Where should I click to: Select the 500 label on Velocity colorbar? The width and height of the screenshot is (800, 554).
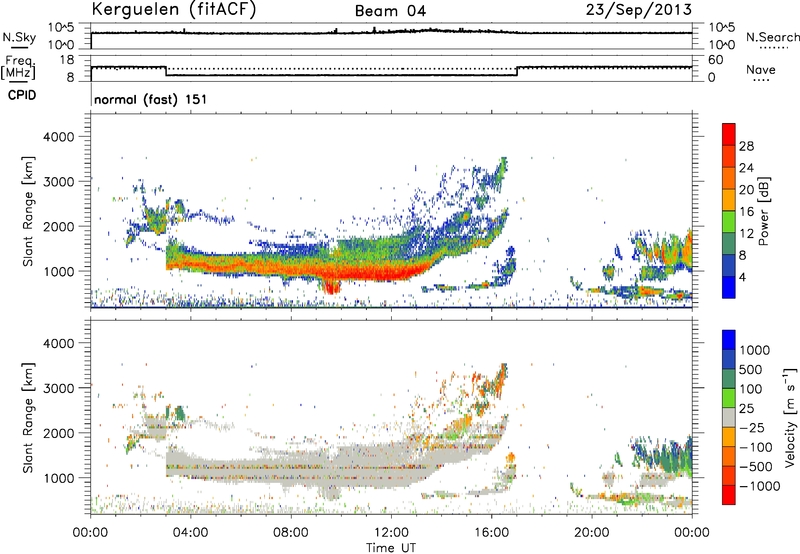point(751,370)
